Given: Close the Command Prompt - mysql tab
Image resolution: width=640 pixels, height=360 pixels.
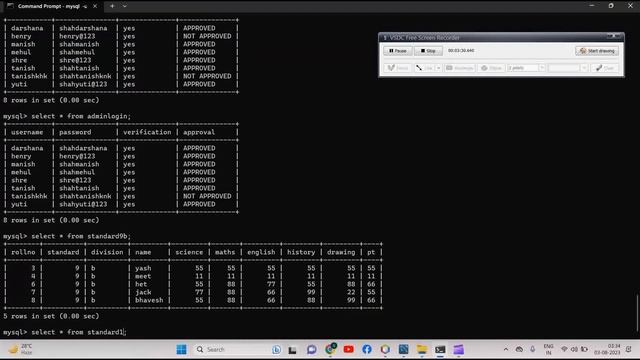Looking at the screenshot, I should pyautogui.click(x=95, y=6).
